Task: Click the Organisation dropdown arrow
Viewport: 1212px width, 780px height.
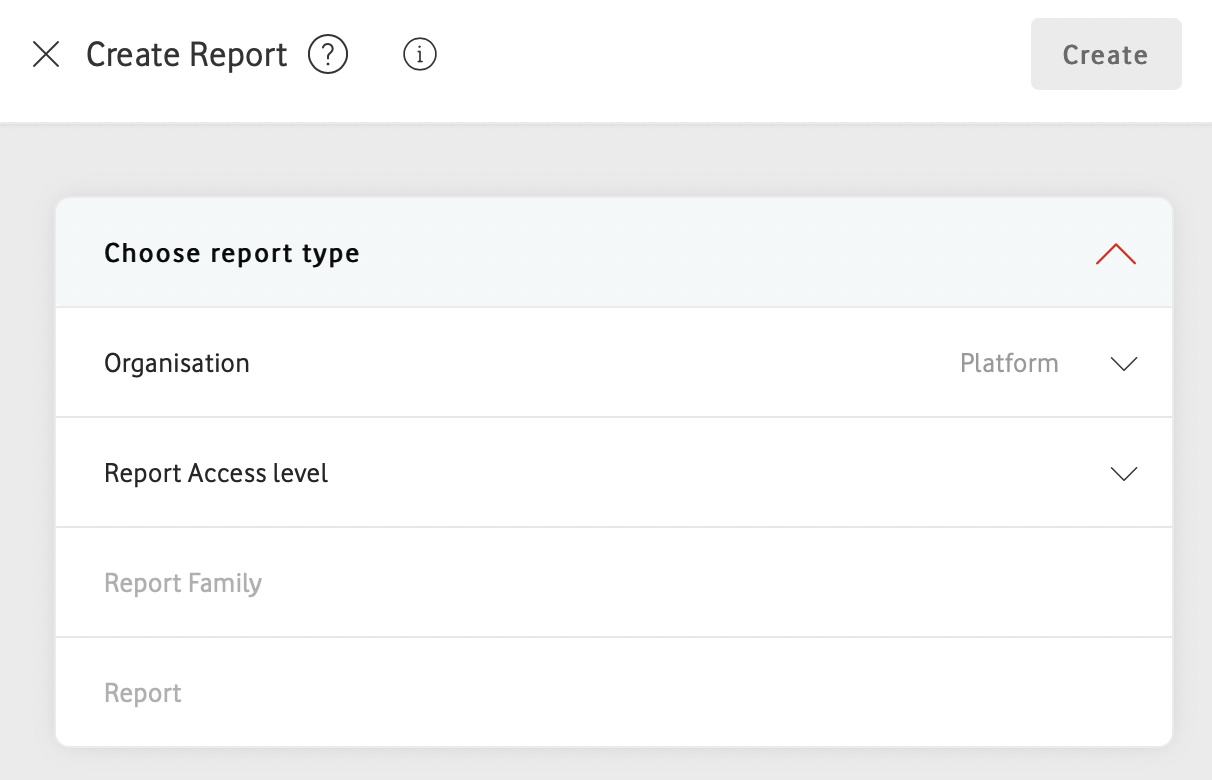Action: coord(1123,364)
